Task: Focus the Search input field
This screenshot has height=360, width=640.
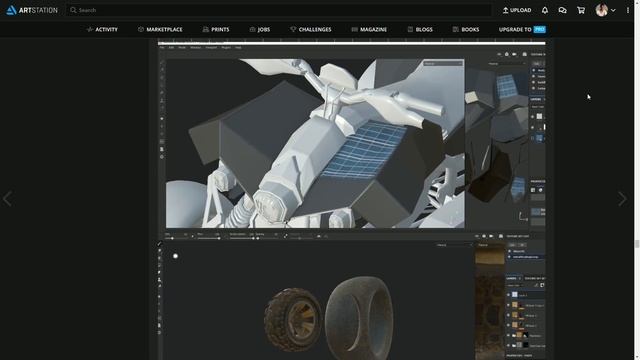Action: click(279, 10)
